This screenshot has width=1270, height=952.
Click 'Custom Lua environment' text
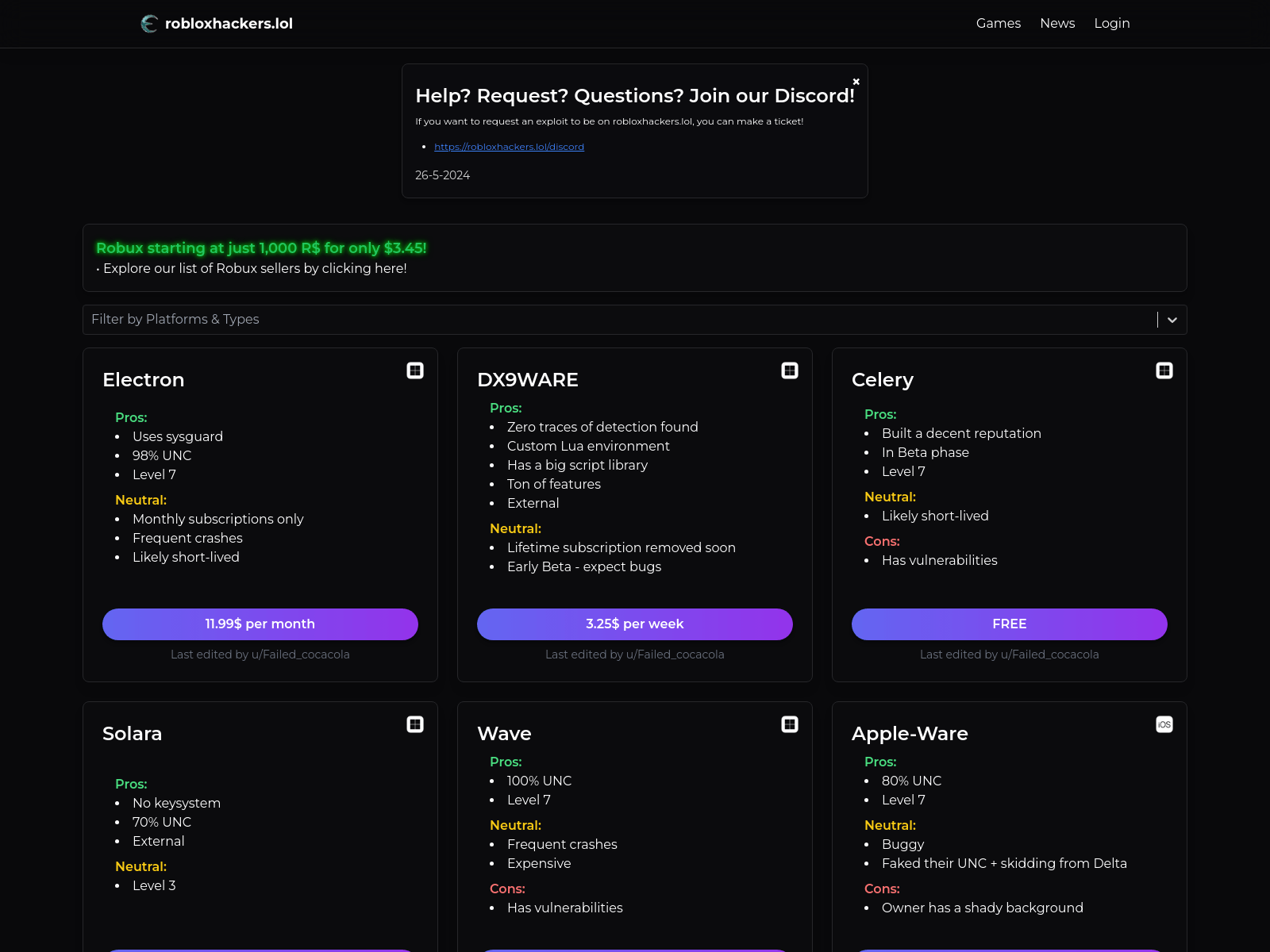[x=588, y=446]
